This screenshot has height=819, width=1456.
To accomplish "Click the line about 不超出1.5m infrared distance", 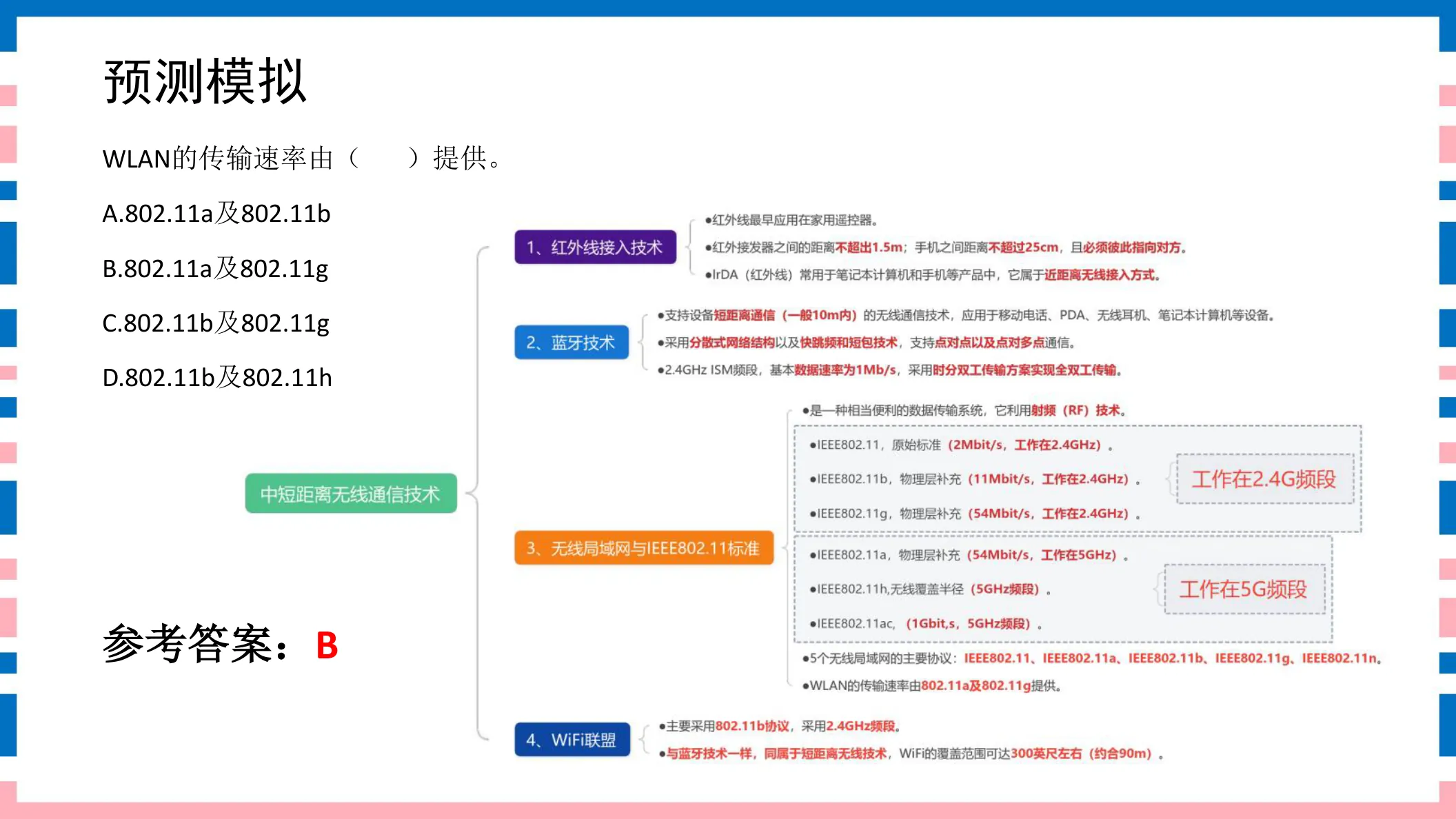I will (945, 247).
